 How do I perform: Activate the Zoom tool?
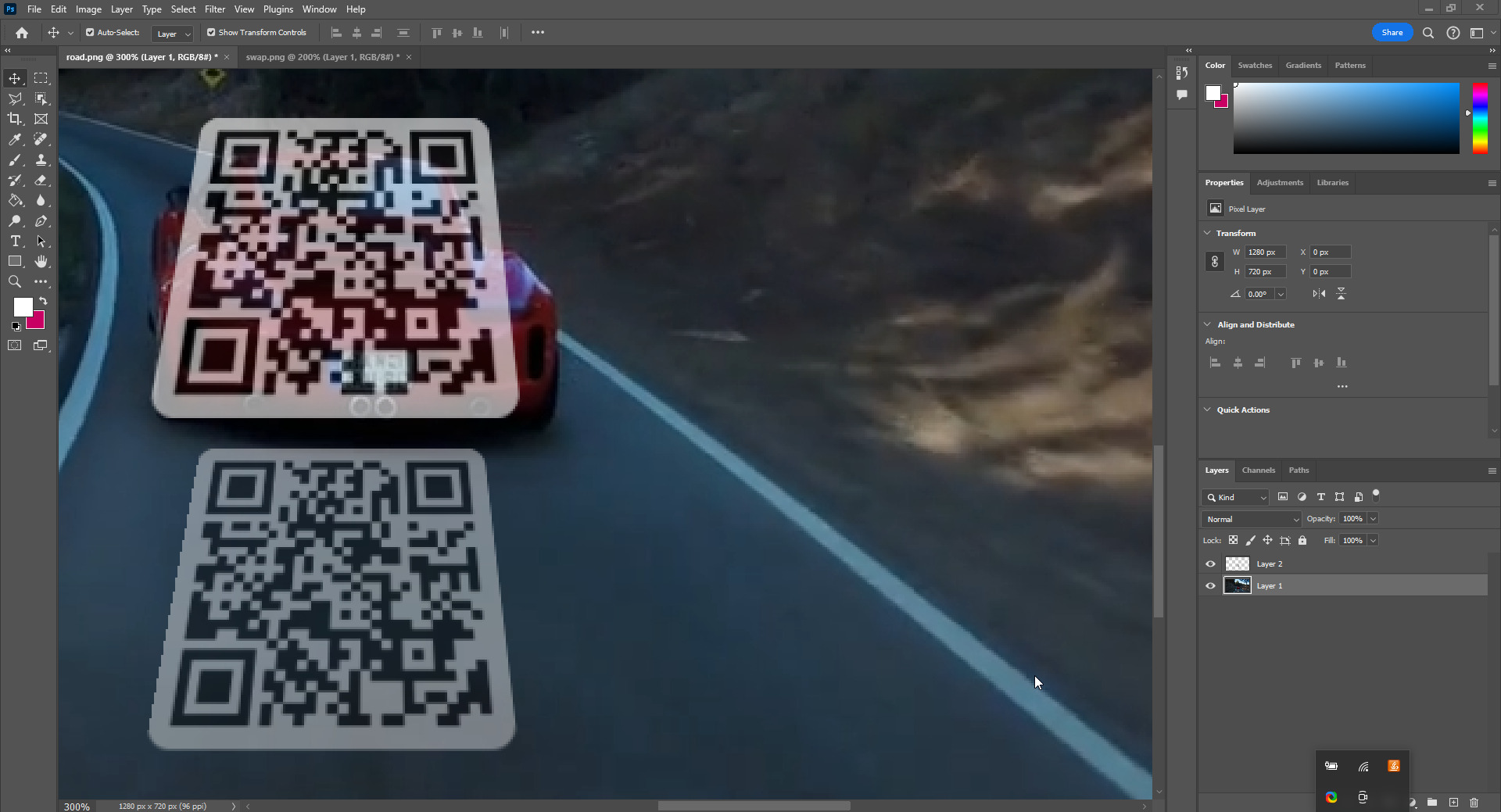[x=15, y=282]
